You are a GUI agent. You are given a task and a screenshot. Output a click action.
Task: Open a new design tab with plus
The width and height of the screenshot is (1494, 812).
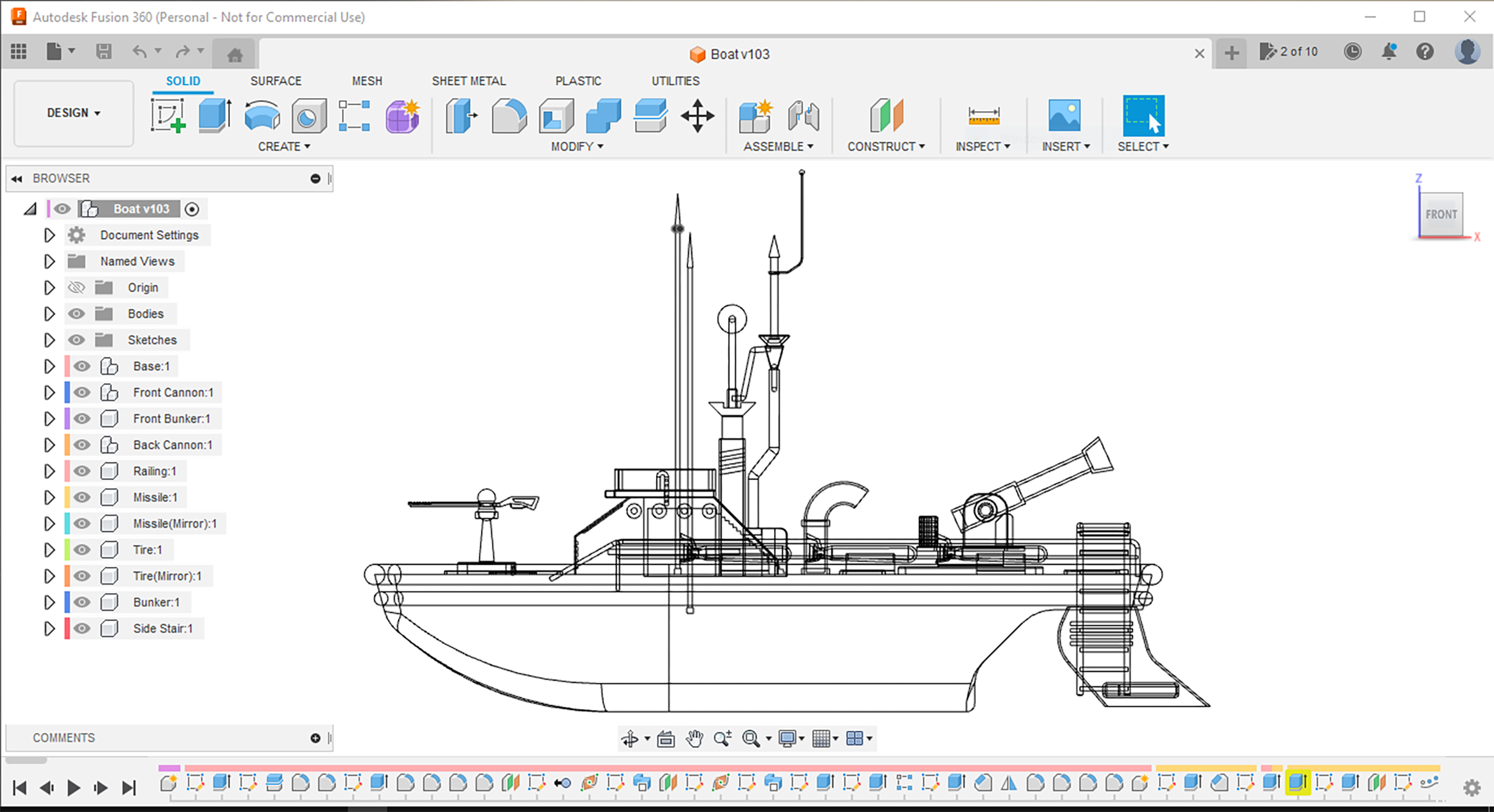(x=1231, y=53)
